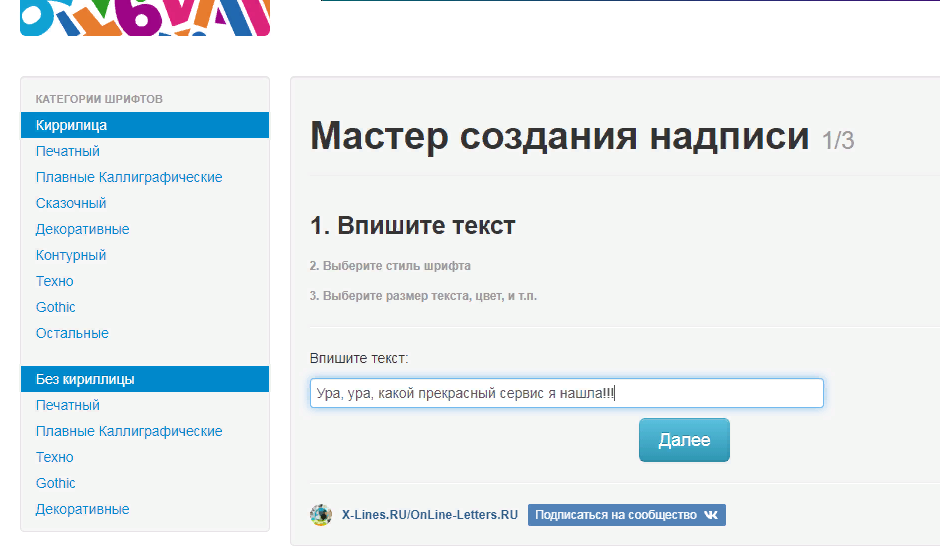Click the КАТЕГОРИИ ШРИФТОВ sidebar label
Viewport: 940px width, 555px height.
click(99, 99)
